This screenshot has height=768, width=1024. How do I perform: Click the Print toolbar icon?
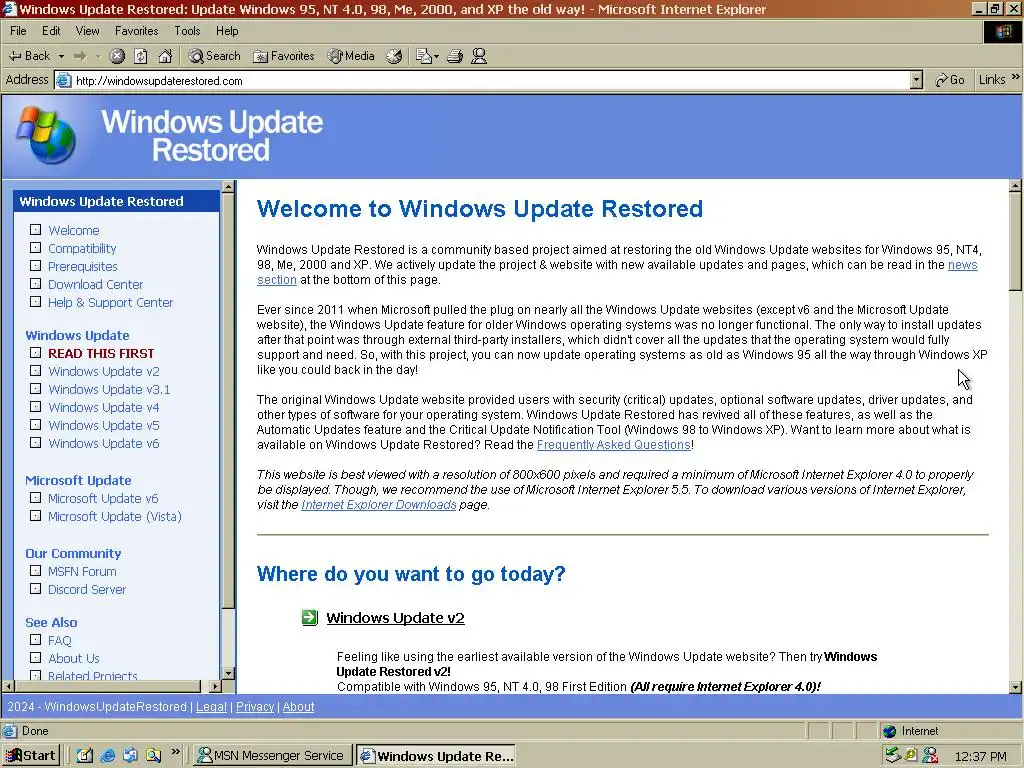(455, 56)
